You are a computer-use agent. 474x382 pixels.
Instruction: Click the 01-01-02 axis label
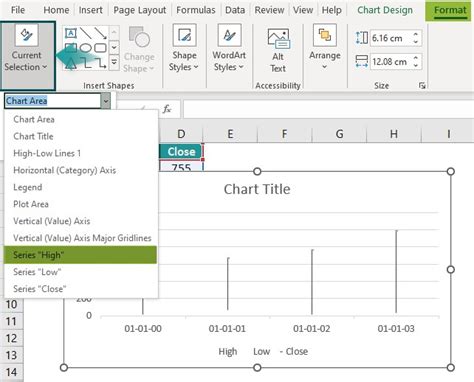(x=312, y=329)
